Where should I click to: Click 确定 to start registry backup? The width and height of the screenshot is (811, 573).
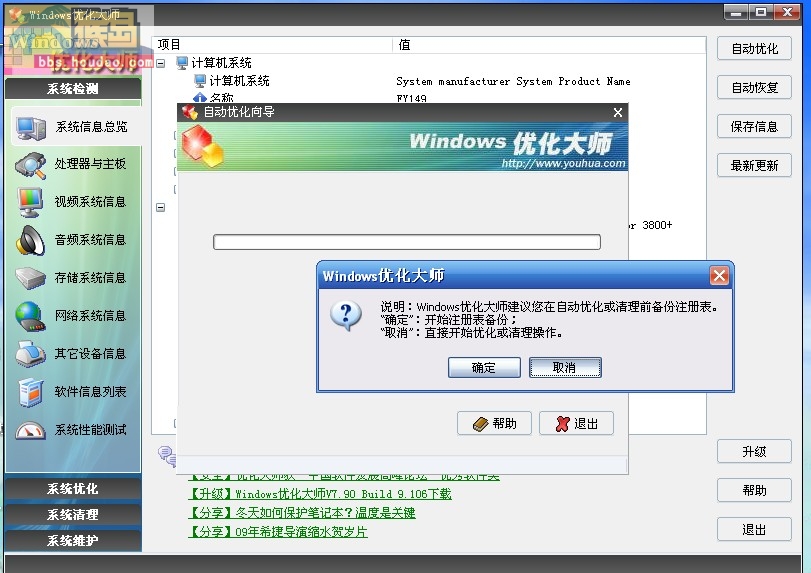point(484,368)
